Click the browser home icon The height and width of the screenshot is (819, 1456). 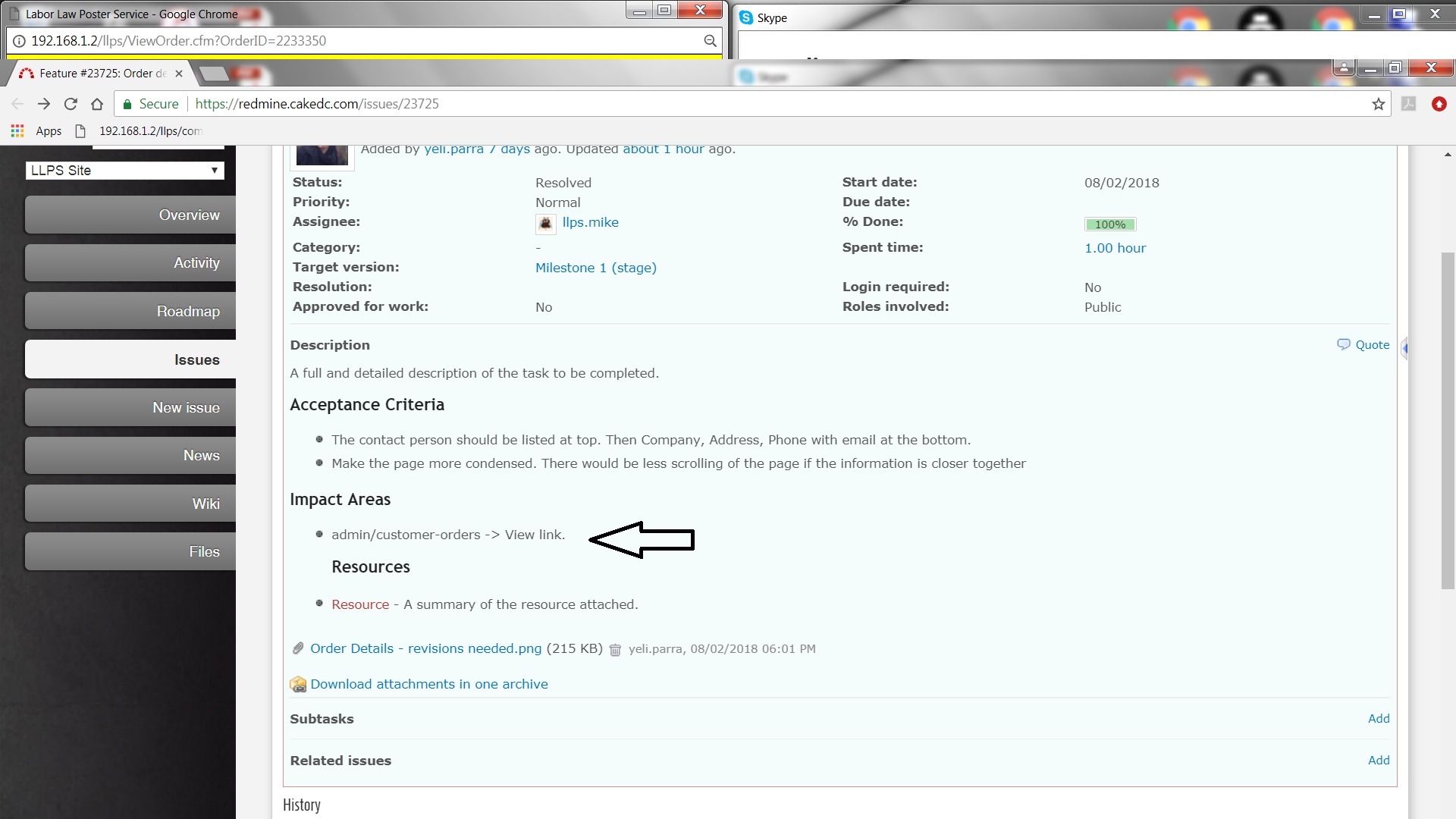(x=97, y=104)
